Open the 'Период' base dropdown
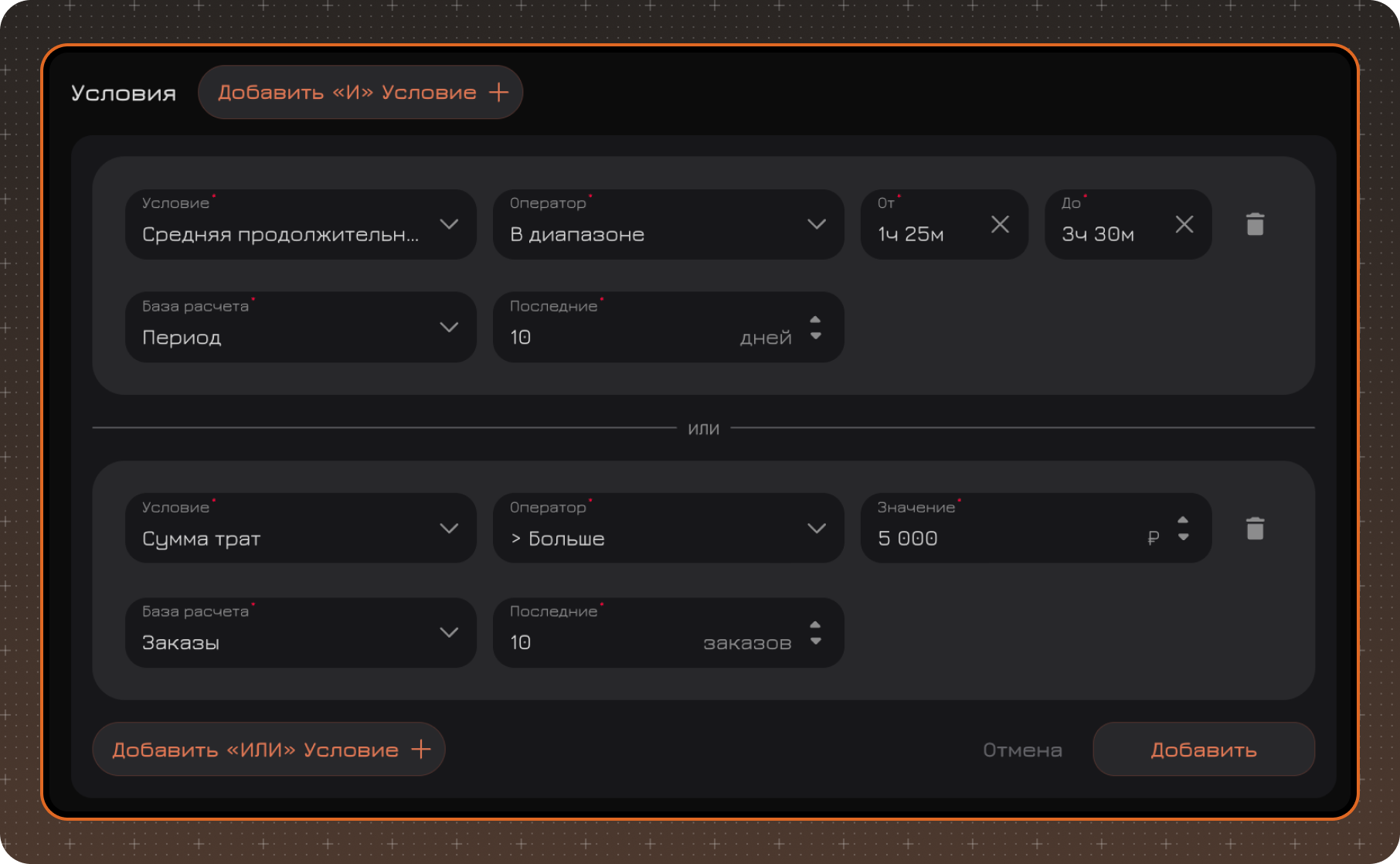 [x=301, y=327]
